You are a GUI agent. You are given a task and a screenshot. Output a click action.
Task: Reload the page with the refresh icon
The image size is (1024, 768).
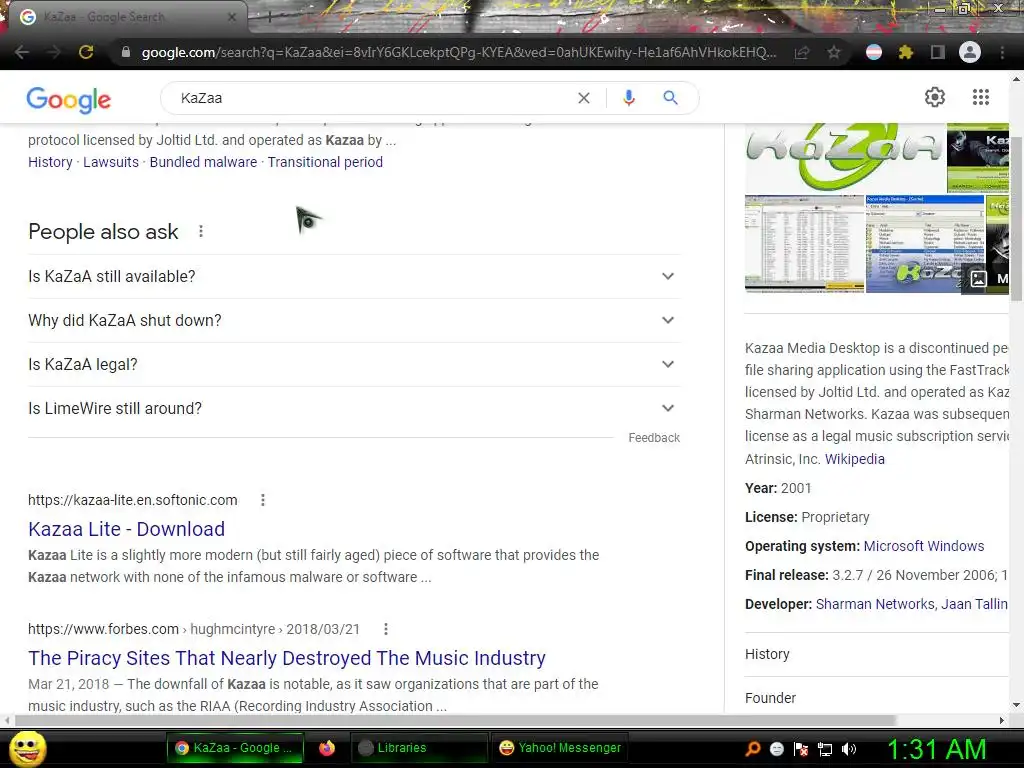86,52
